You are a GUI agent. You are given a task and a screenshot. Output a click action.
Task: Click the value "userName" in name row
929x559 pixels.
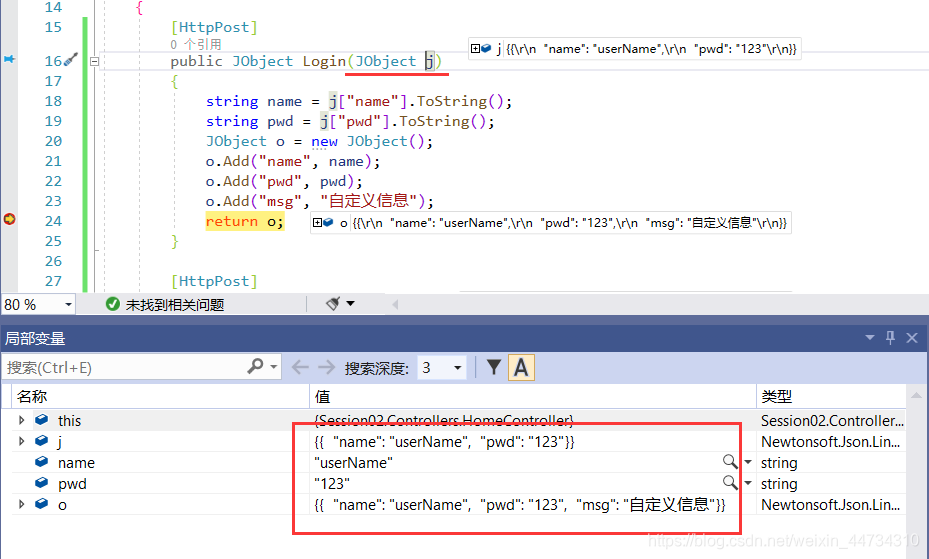point(353,462)
